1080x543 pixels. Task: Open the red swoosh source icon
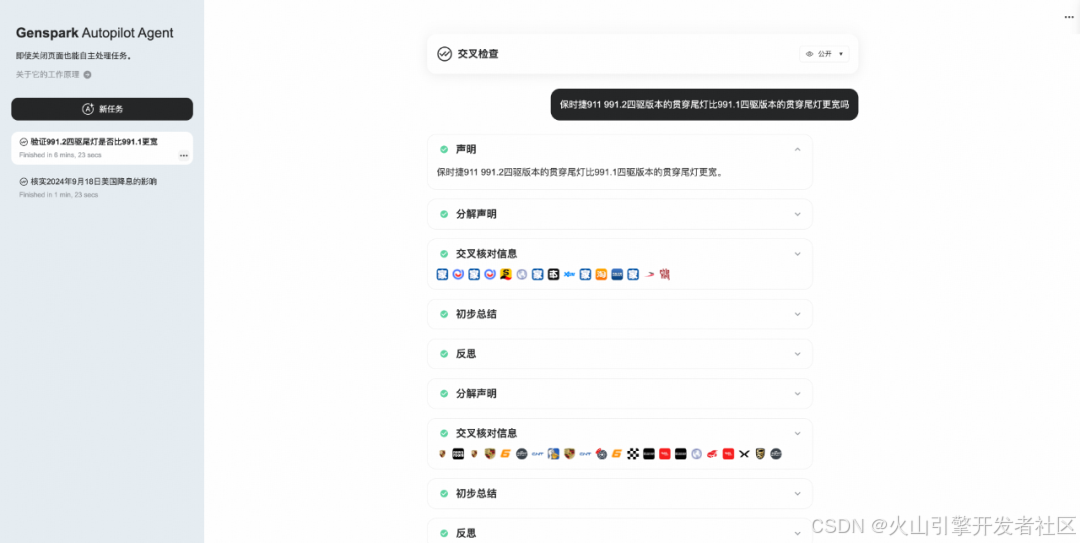tap(649, 274)
